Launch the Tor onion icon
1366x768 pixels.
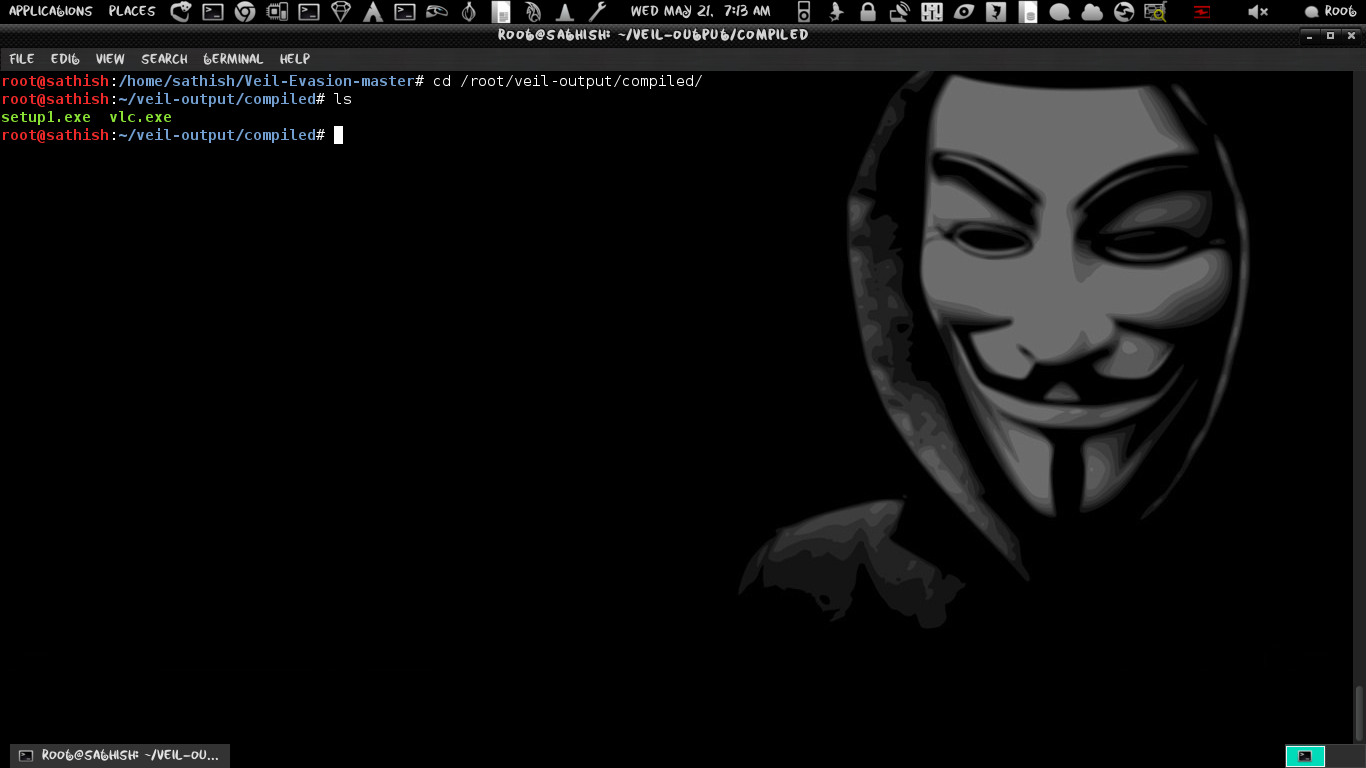pos(469,12)
